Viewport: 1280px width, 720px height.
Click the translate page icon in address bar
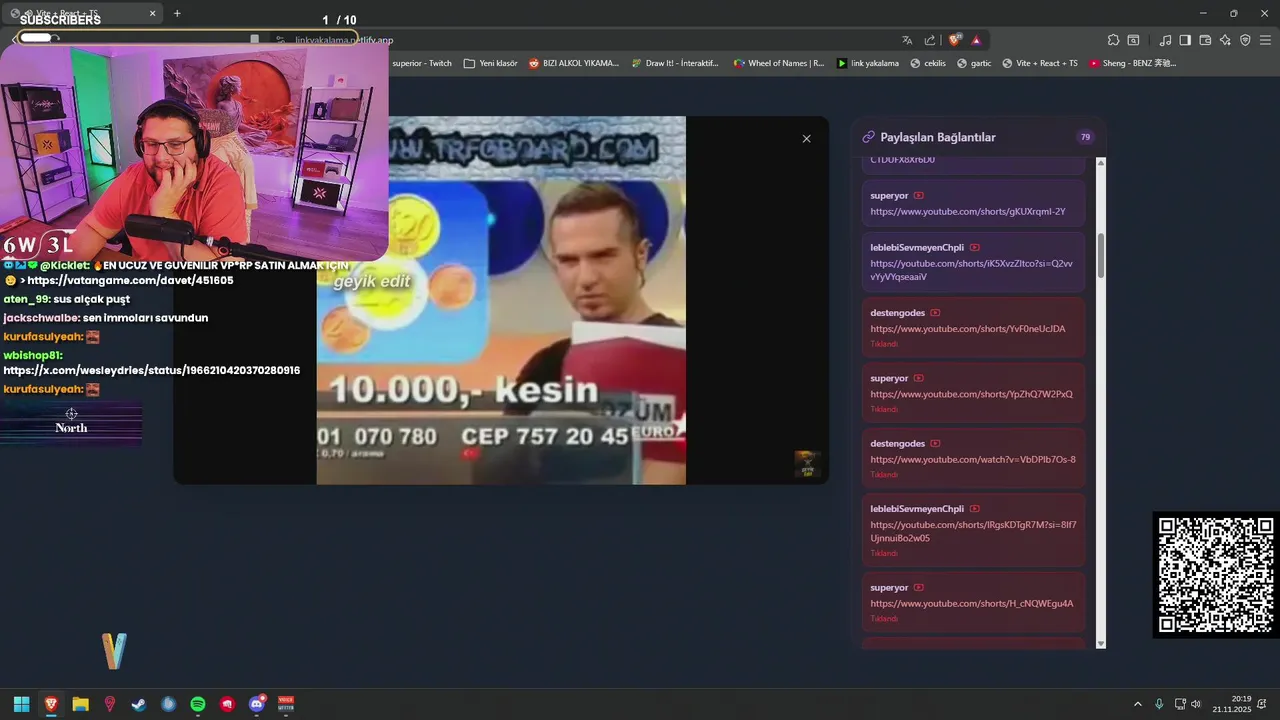click(x=907, y=40)
